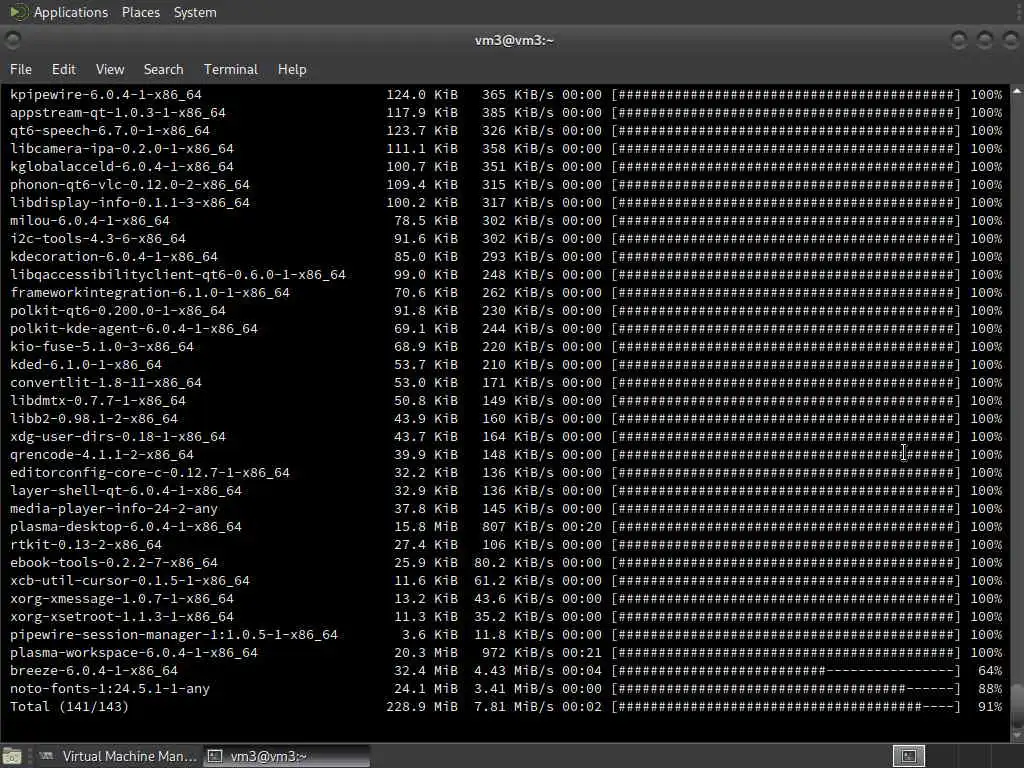
Task: Click the terminal scrollbar up arrow
Action: point(1017,92)
